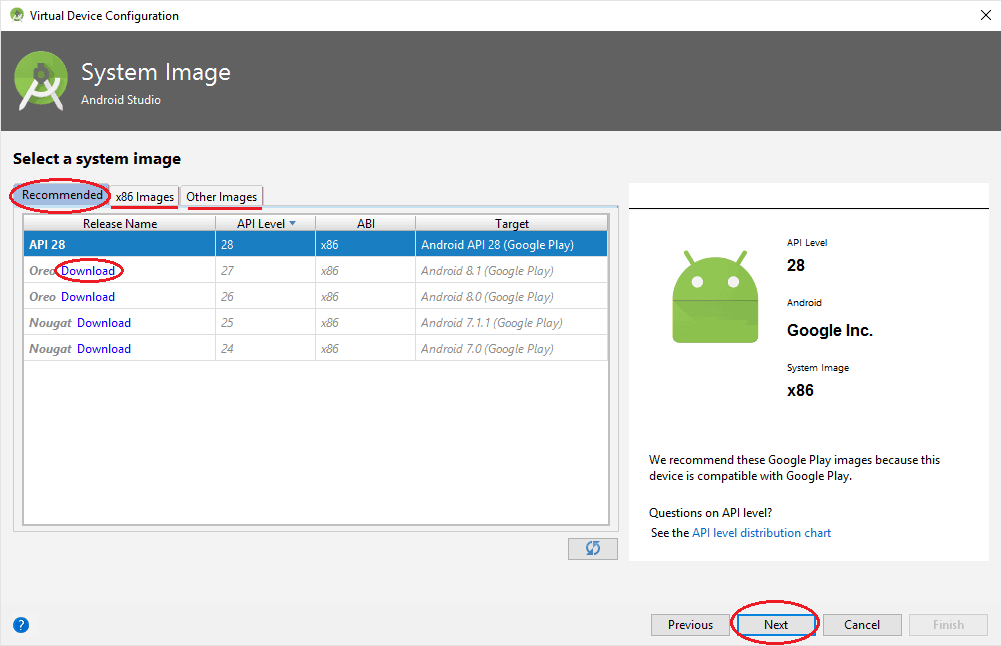This screenshot has height=646, width=1001.
Task: Open the x86 Images tab
Action: click(x=145, y=197)
